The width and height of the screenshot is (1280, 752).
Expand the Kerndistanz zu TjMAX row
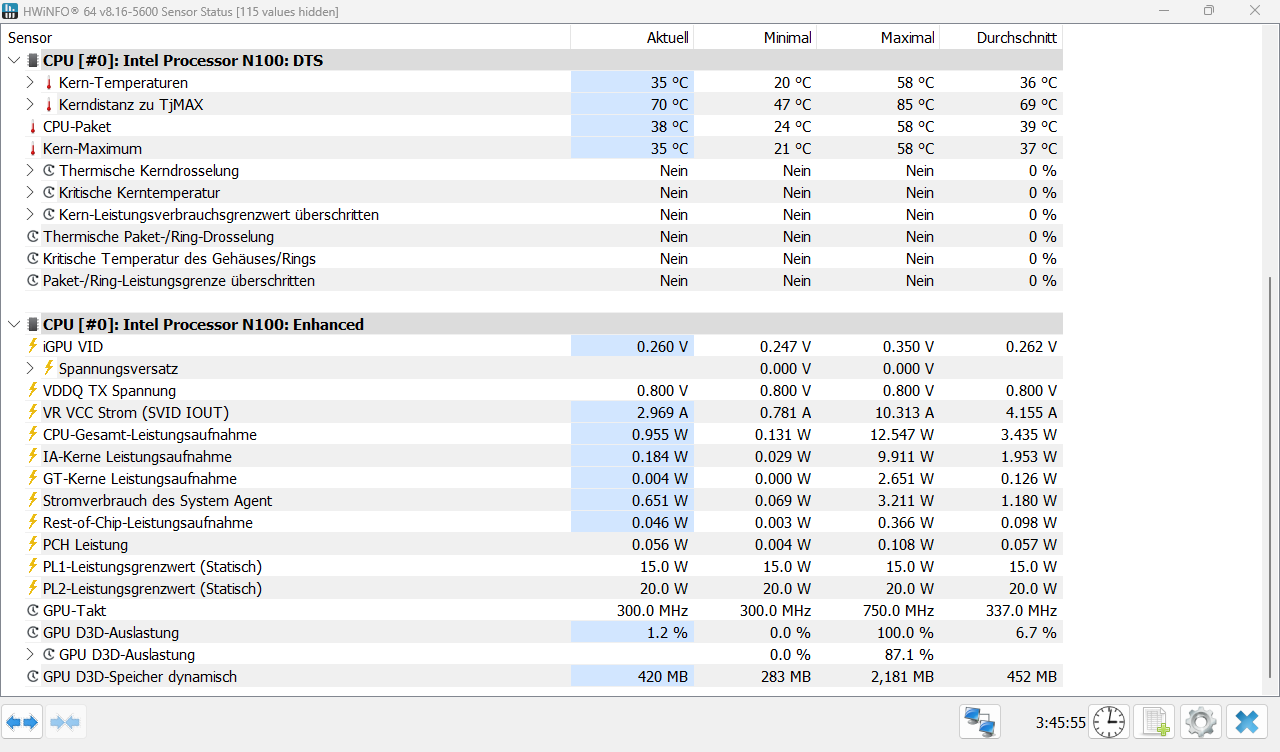(30, 105)
